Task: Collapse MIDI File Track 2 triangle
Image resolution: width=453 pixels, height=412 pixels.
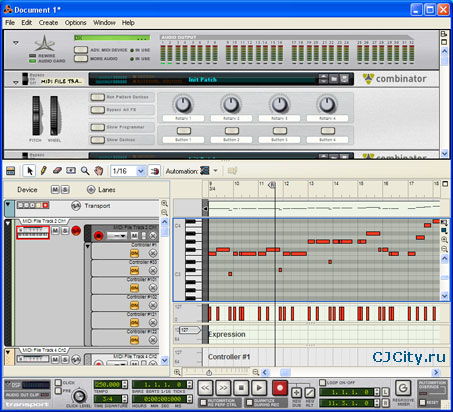Action: tap(8, 223)
